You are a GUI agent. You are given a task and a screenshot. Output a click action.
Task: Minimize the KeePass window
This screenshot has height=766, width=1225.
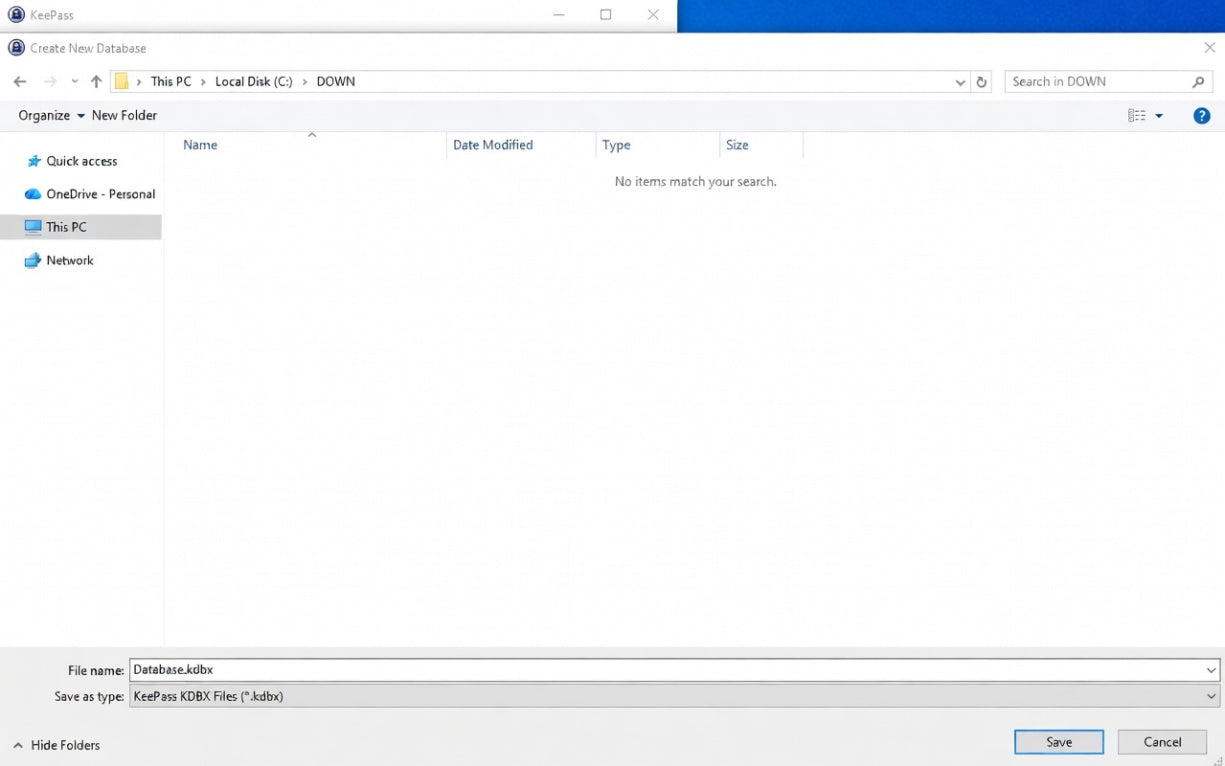[559, 15]
